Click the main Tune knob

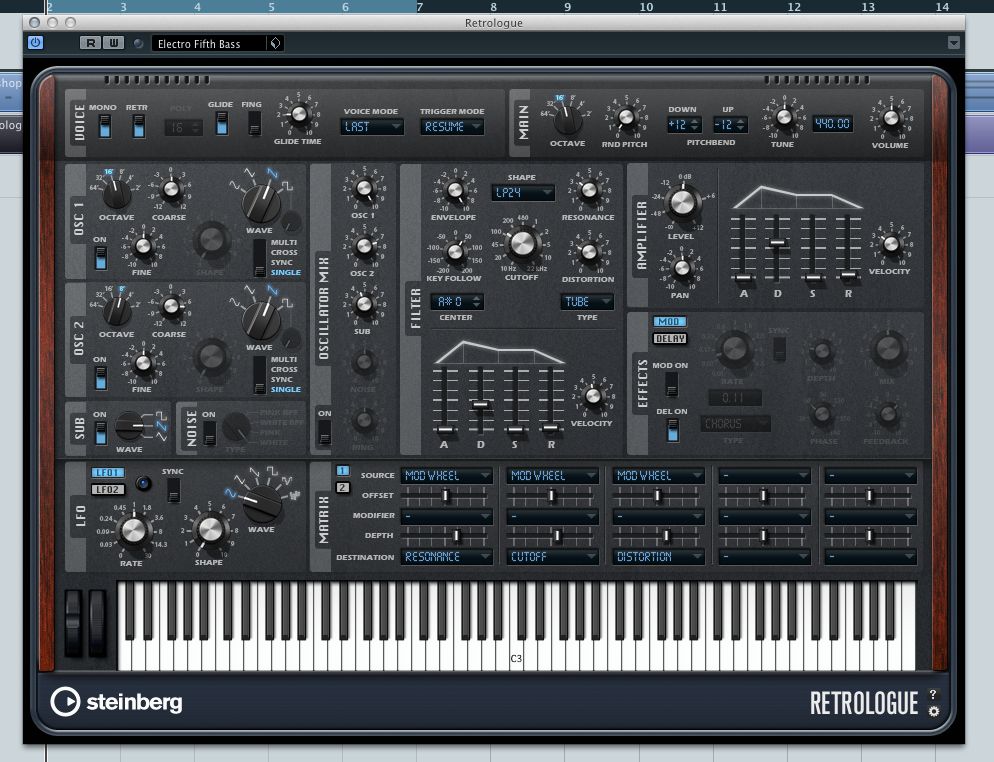click(784, 117)
